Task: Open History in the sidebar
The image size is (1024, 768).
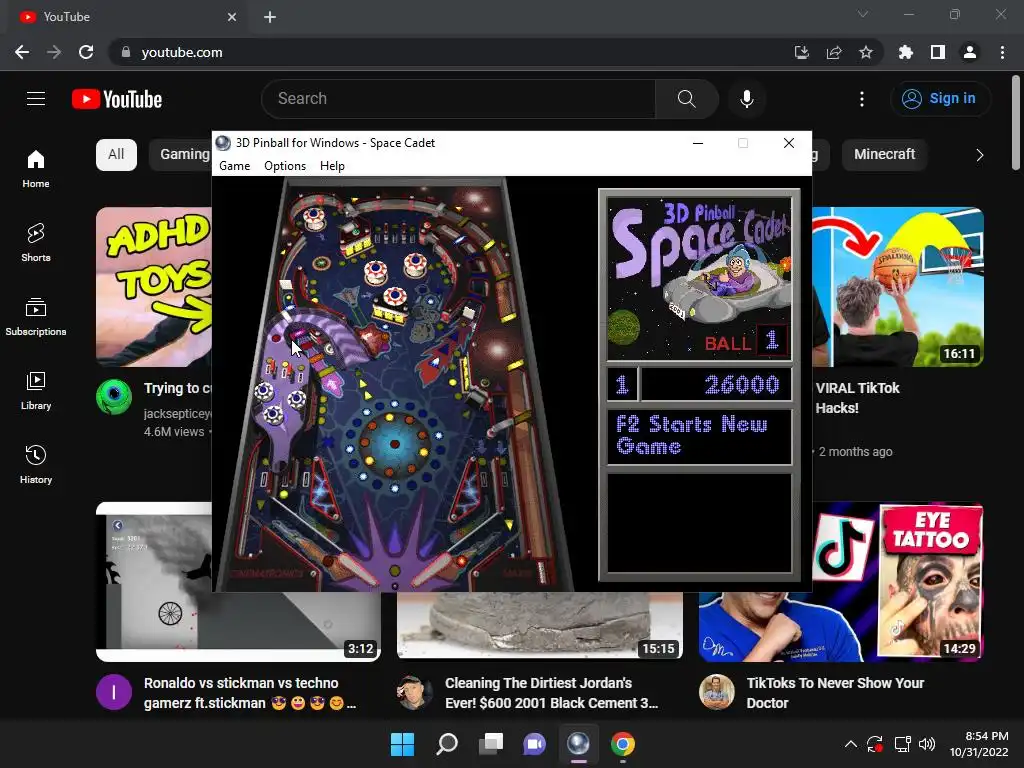Action: pos(36,464)
